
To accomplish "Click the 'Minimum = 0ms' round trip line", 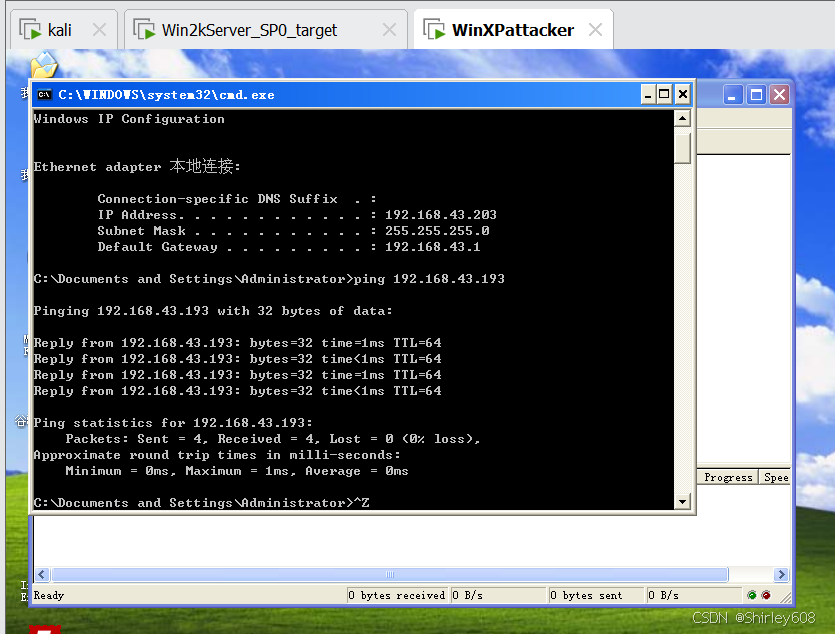I will point(237,471).
